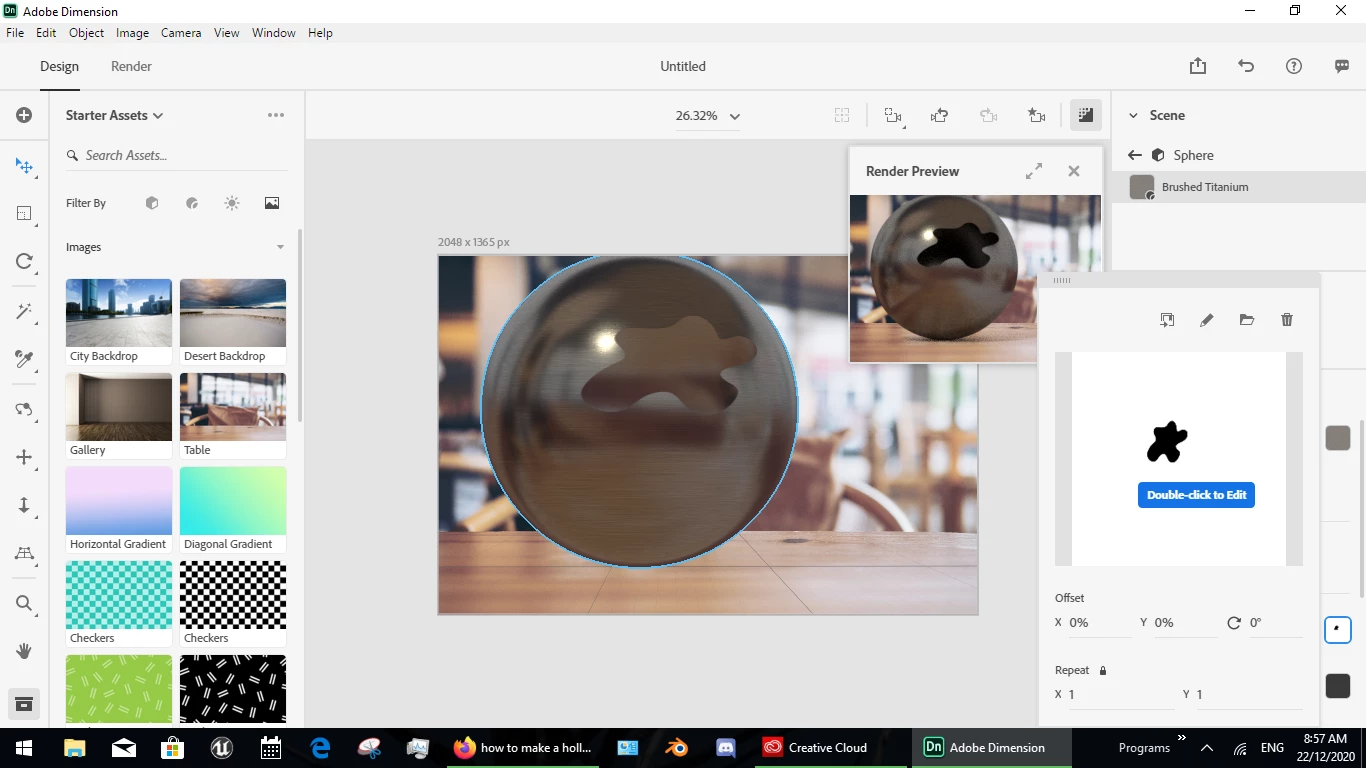The height and width of the screenshot is (768, 1366).
Task: Select the Orbit camera tool
Action: point(24,409)
